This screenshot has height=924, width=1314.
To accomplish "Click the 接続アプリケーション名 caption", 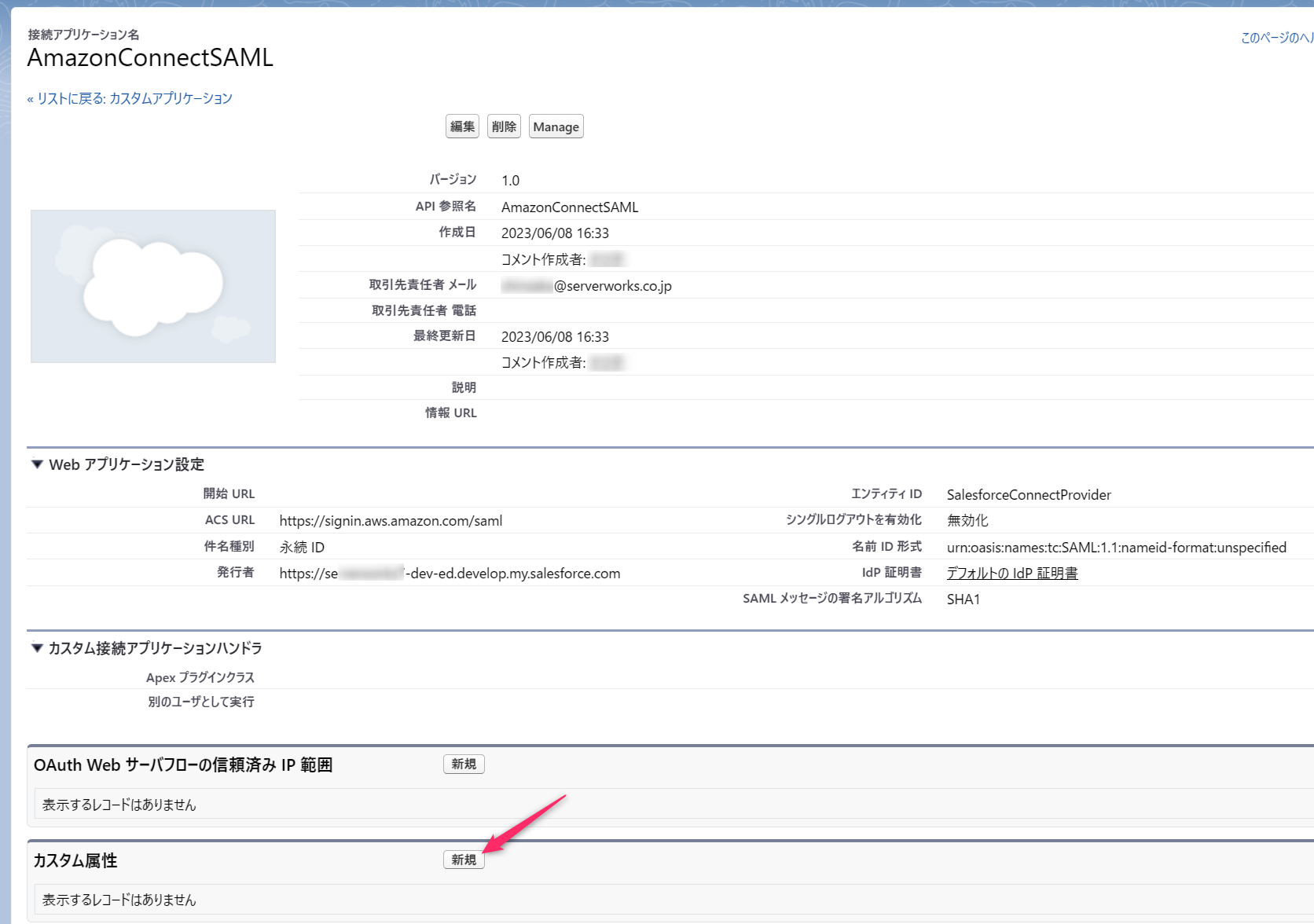I will pos(83,35).
